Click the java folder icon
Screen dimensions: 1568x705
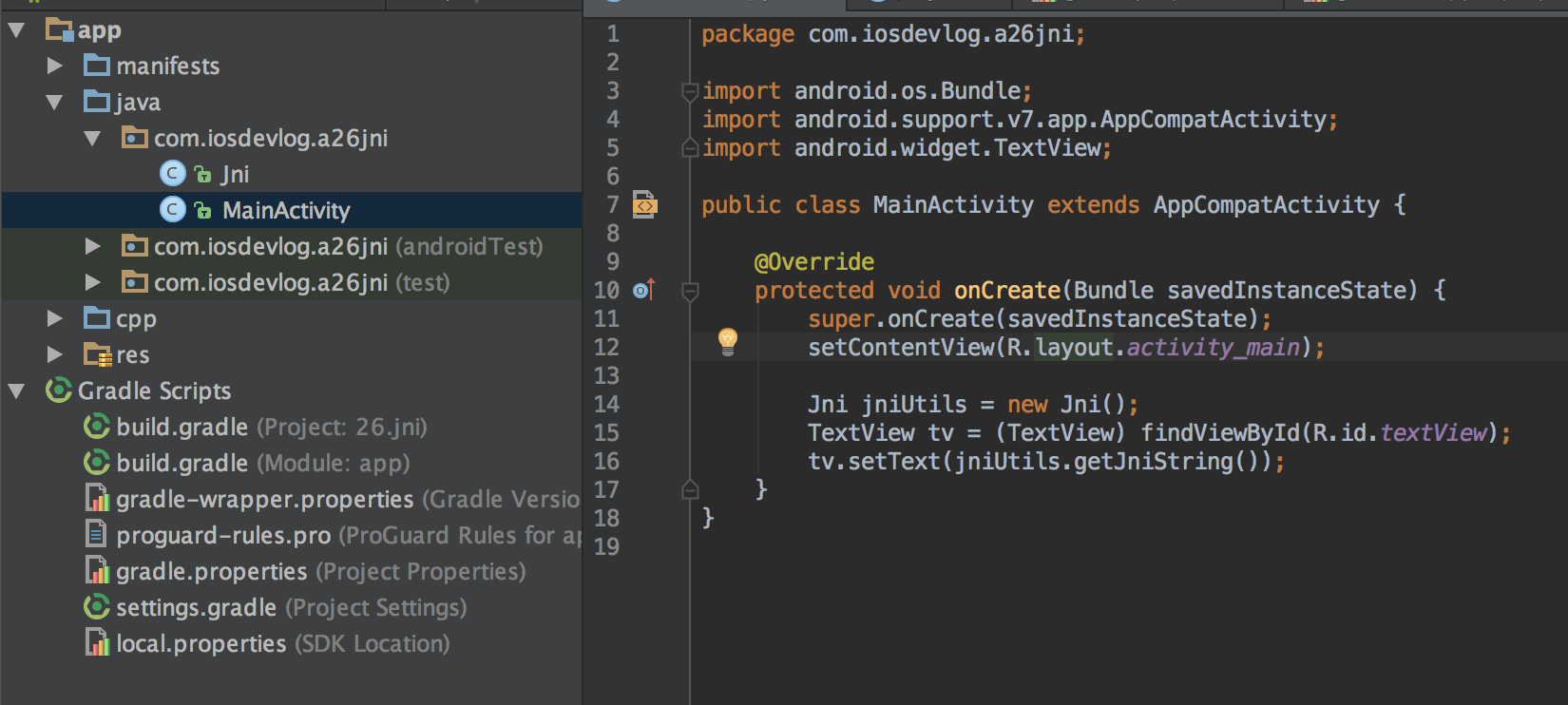(97, 102)
